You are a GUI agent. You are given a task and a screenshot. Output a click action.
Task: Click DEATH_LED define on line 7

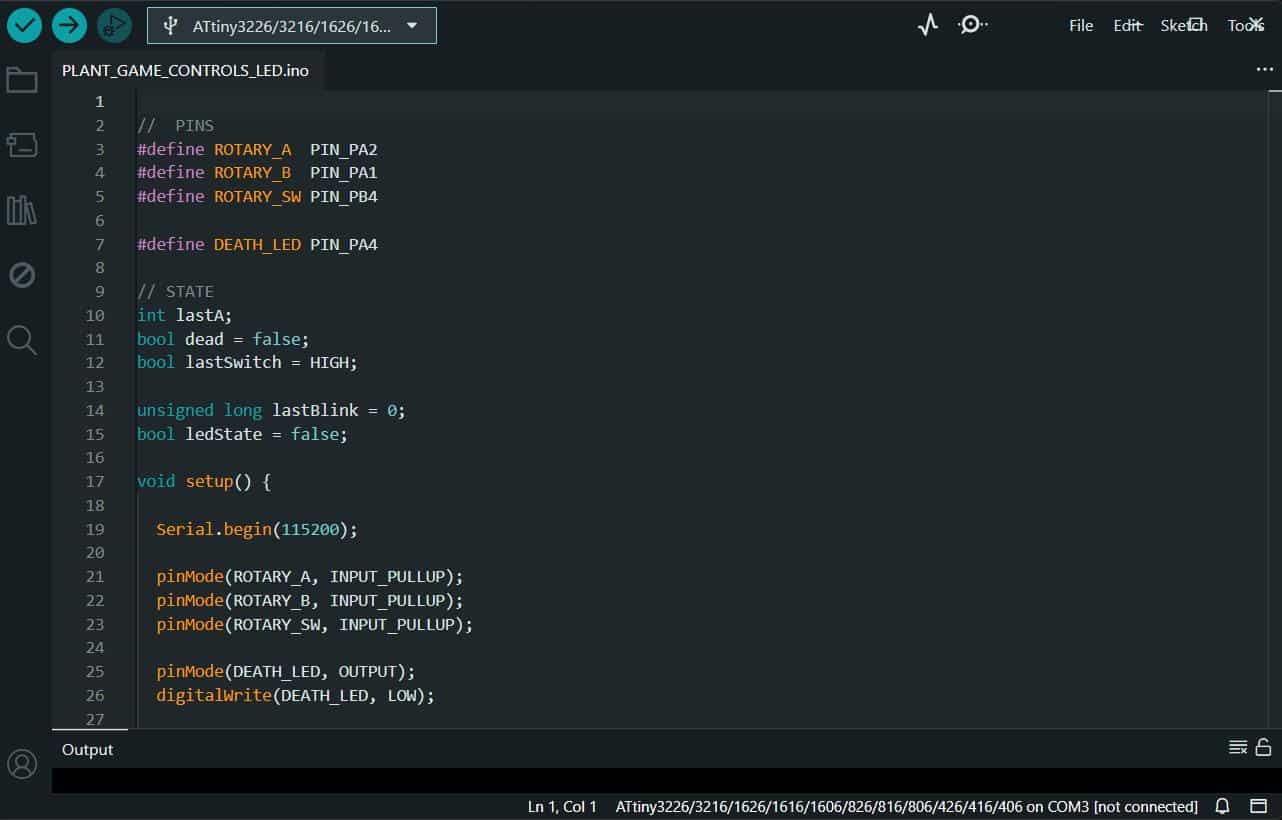(257, 244)
